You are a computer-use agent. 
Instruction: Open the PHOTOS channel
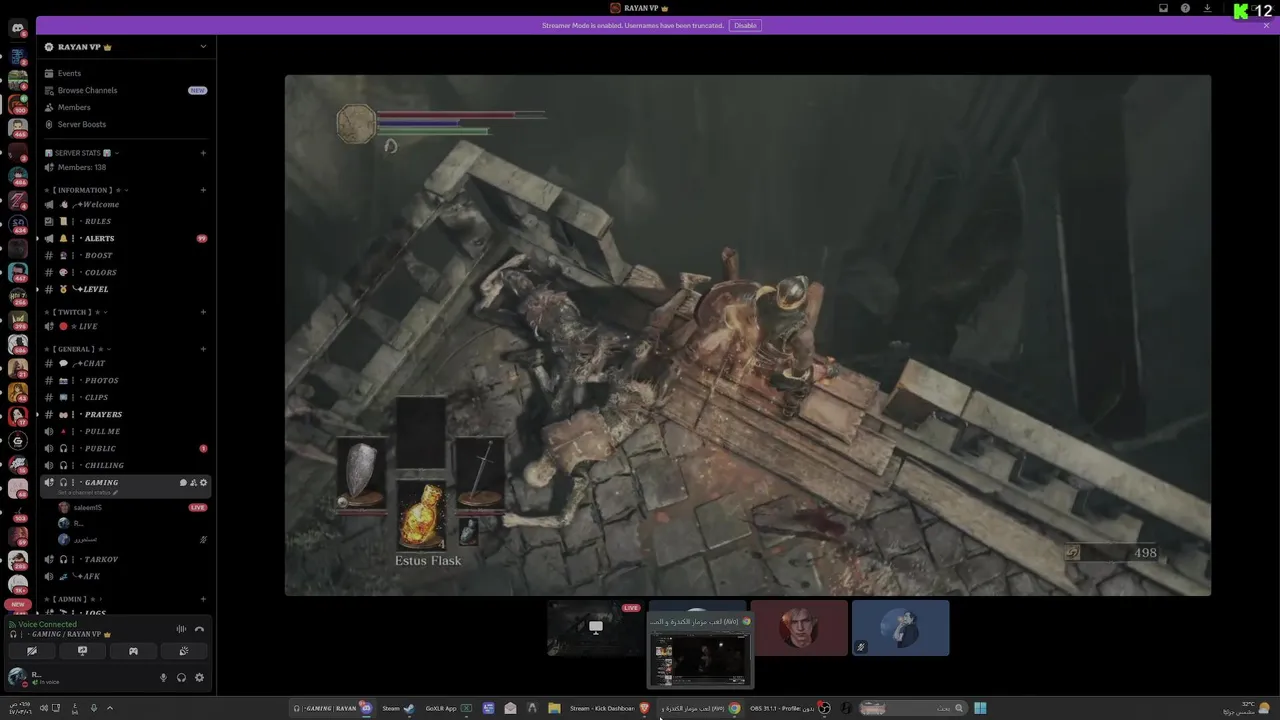point(125,380)
